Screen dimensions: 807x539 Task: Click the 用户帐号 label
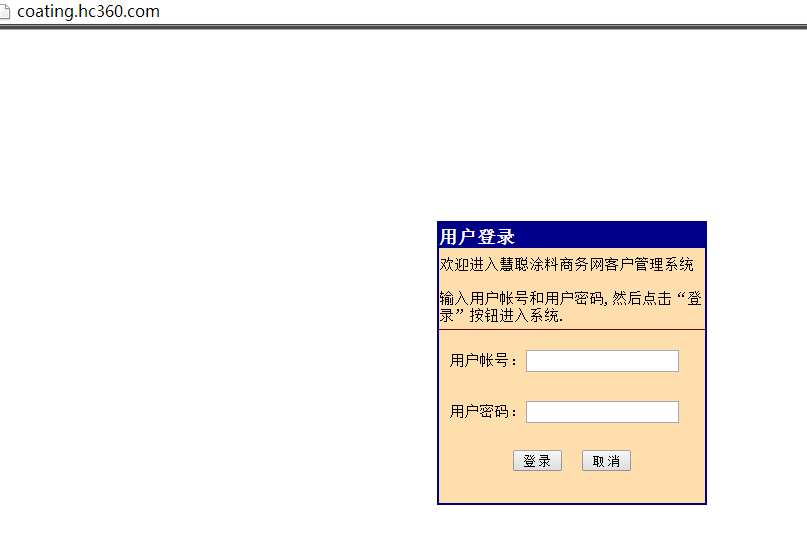pyautogui.click(x=483, y=360)
